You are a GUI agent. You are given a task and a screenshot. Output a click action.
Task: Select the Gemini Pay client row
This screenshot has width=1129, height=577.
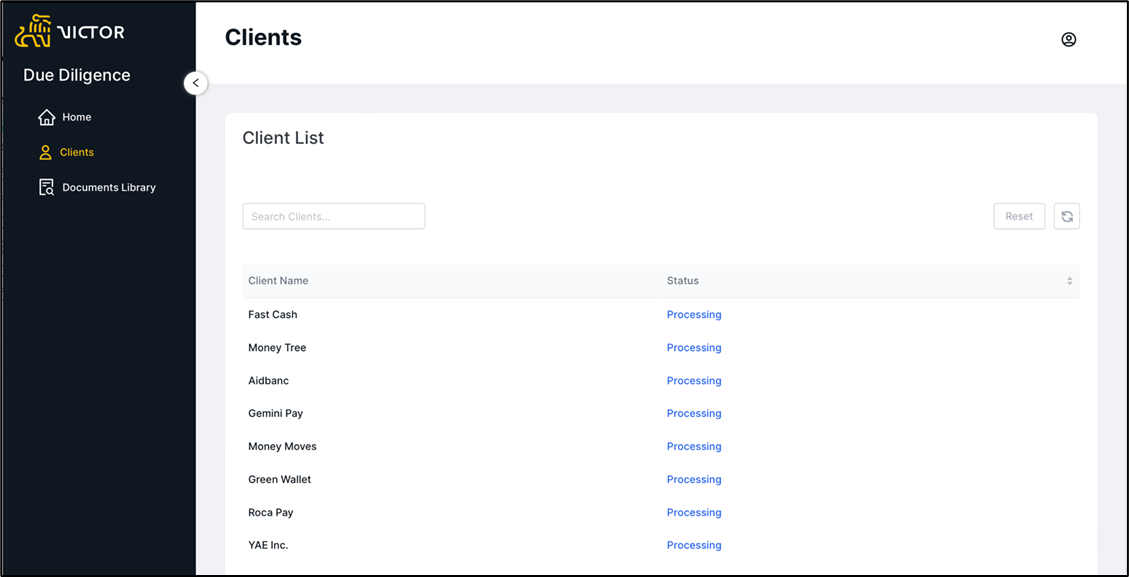pyautogui.click(x=275, y=413)
